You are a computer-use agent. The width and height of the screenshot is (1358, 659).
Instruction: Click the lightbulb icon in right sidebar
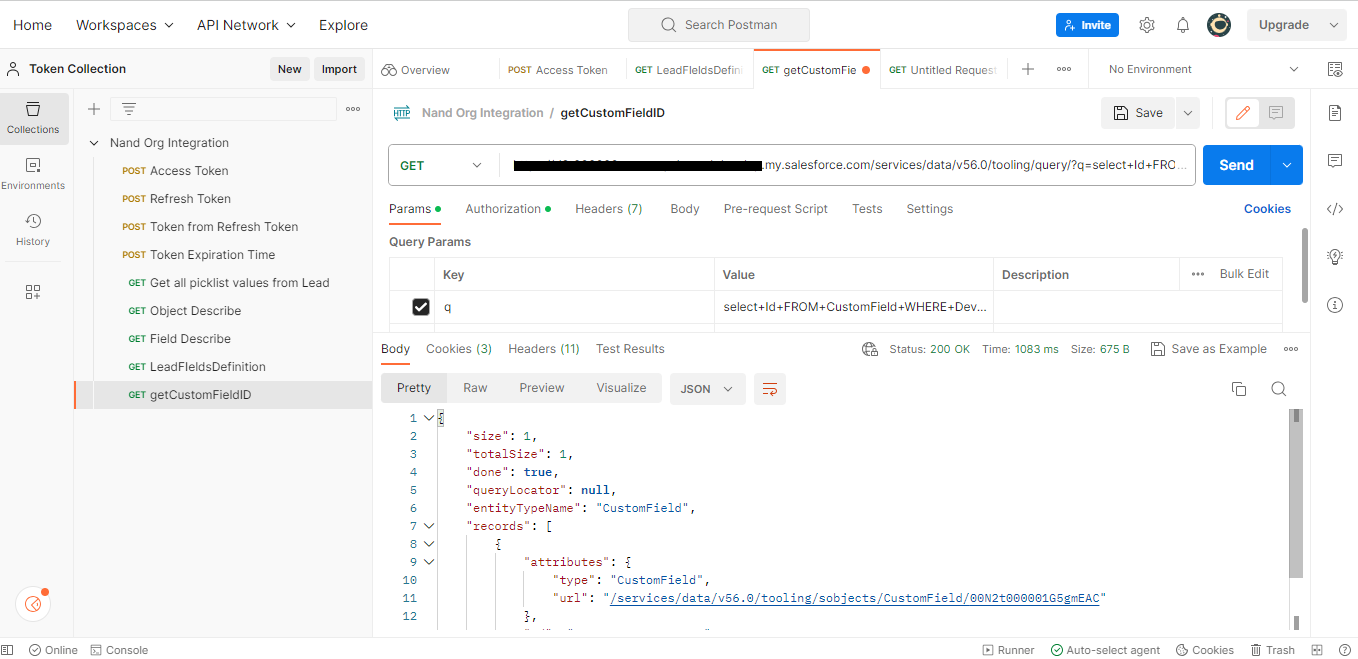pos(1335,257)
